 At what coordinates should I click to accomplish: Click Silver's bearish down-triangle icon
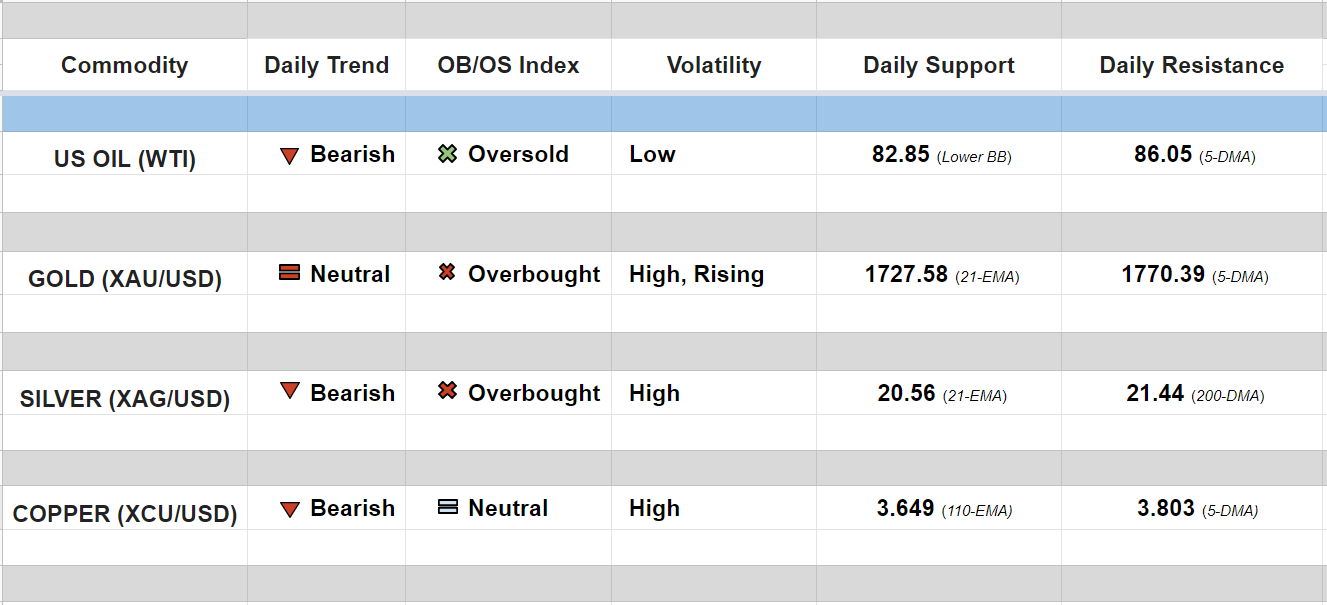(x=290, y=391)
